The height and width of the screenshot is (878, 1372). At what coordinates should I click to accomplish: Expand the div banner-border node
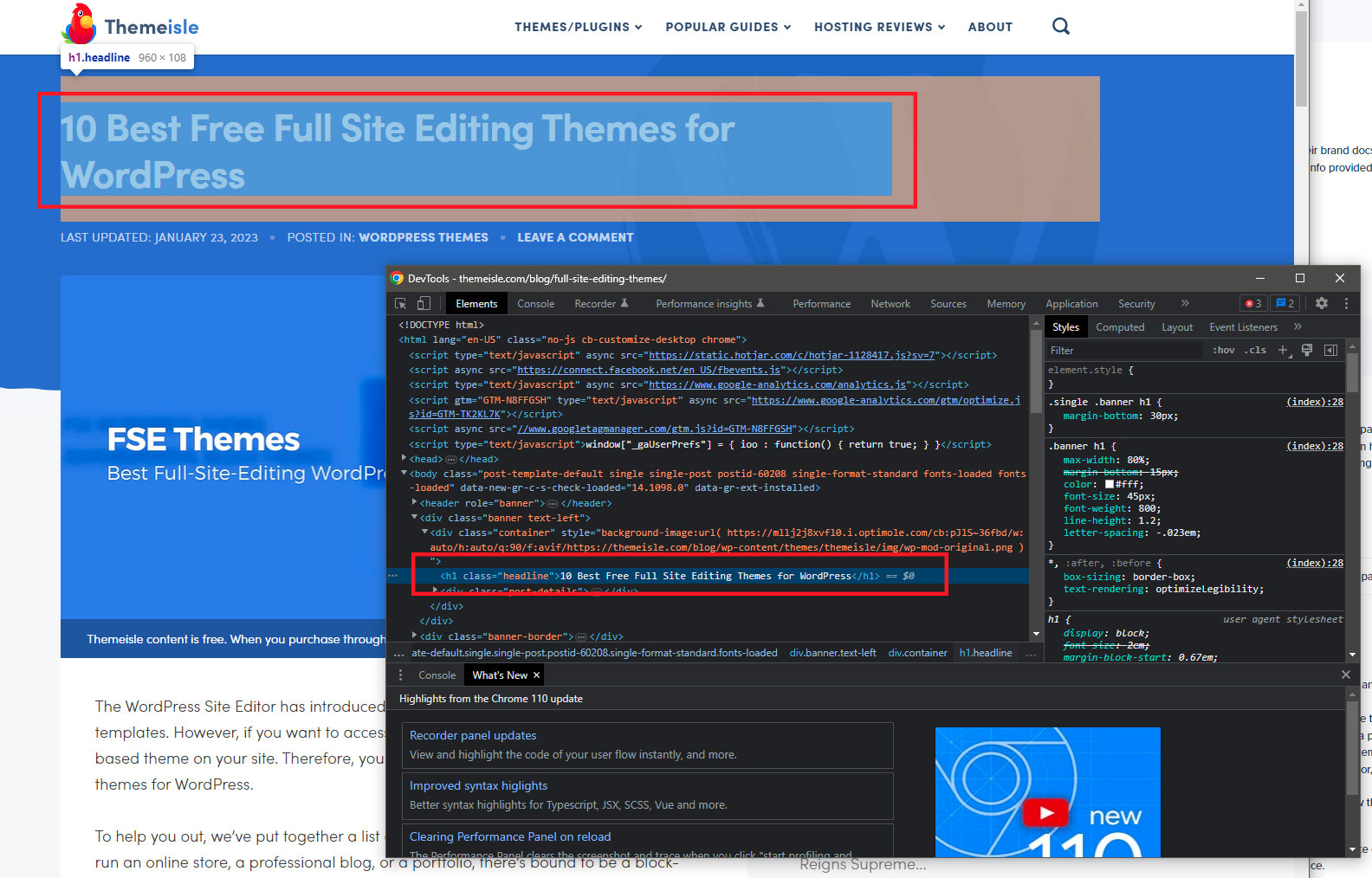[x=415, y=636]
